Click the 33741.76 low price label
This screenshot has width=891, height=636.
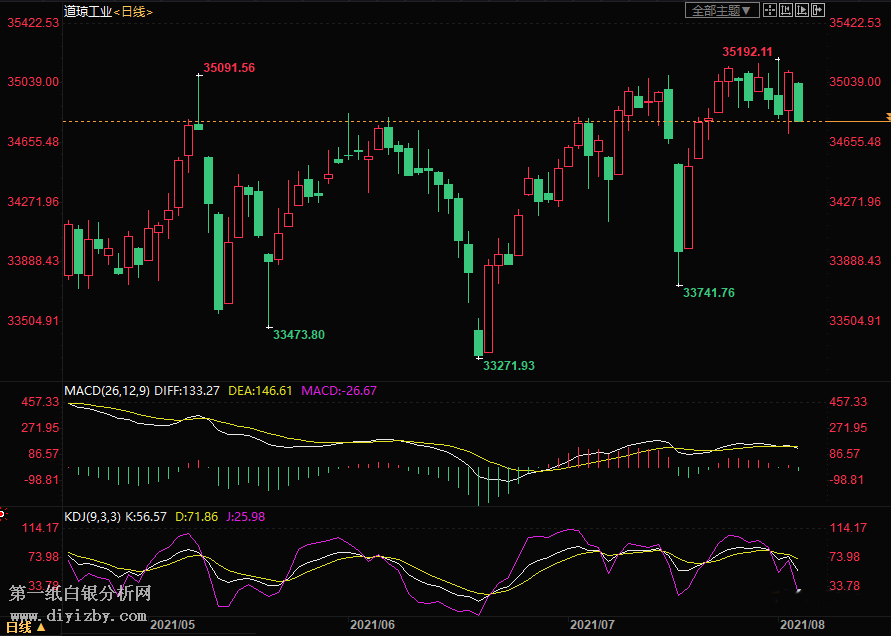coord(708,293)
